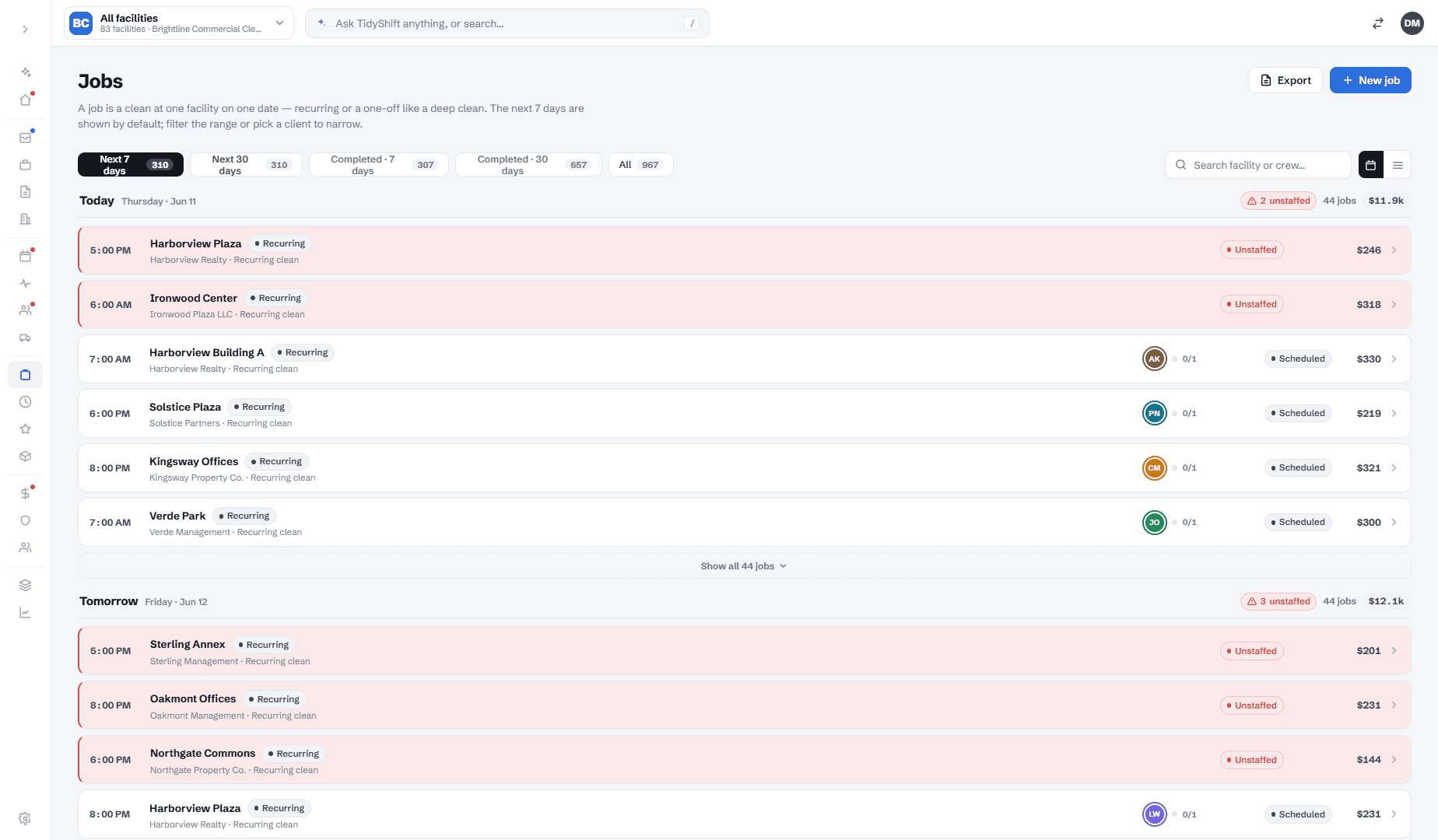Click the JO crew avatar

[x=1154, y=523]
